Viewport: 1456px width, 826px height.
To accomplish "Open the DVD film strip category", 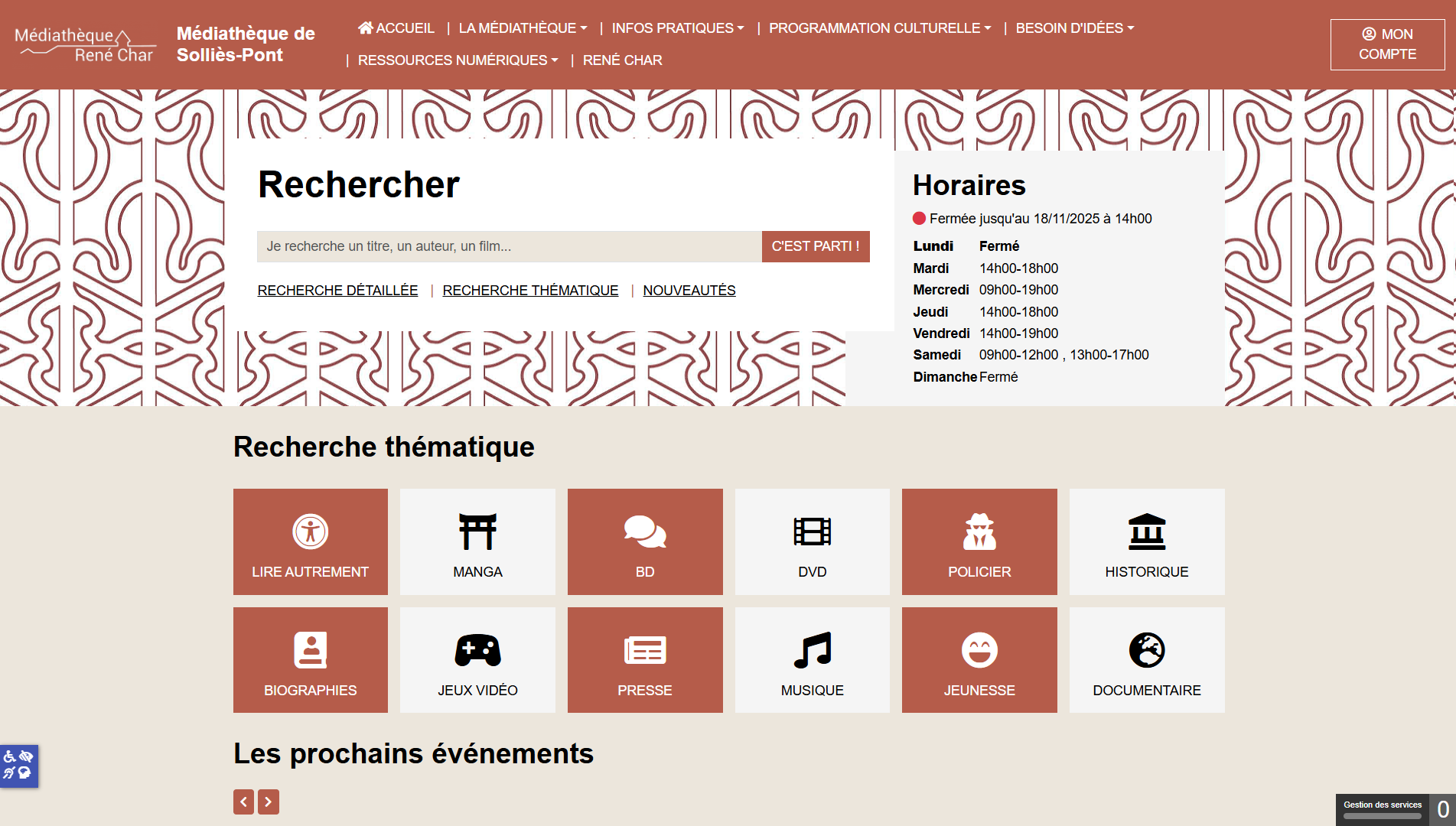I will pos(812,541).
